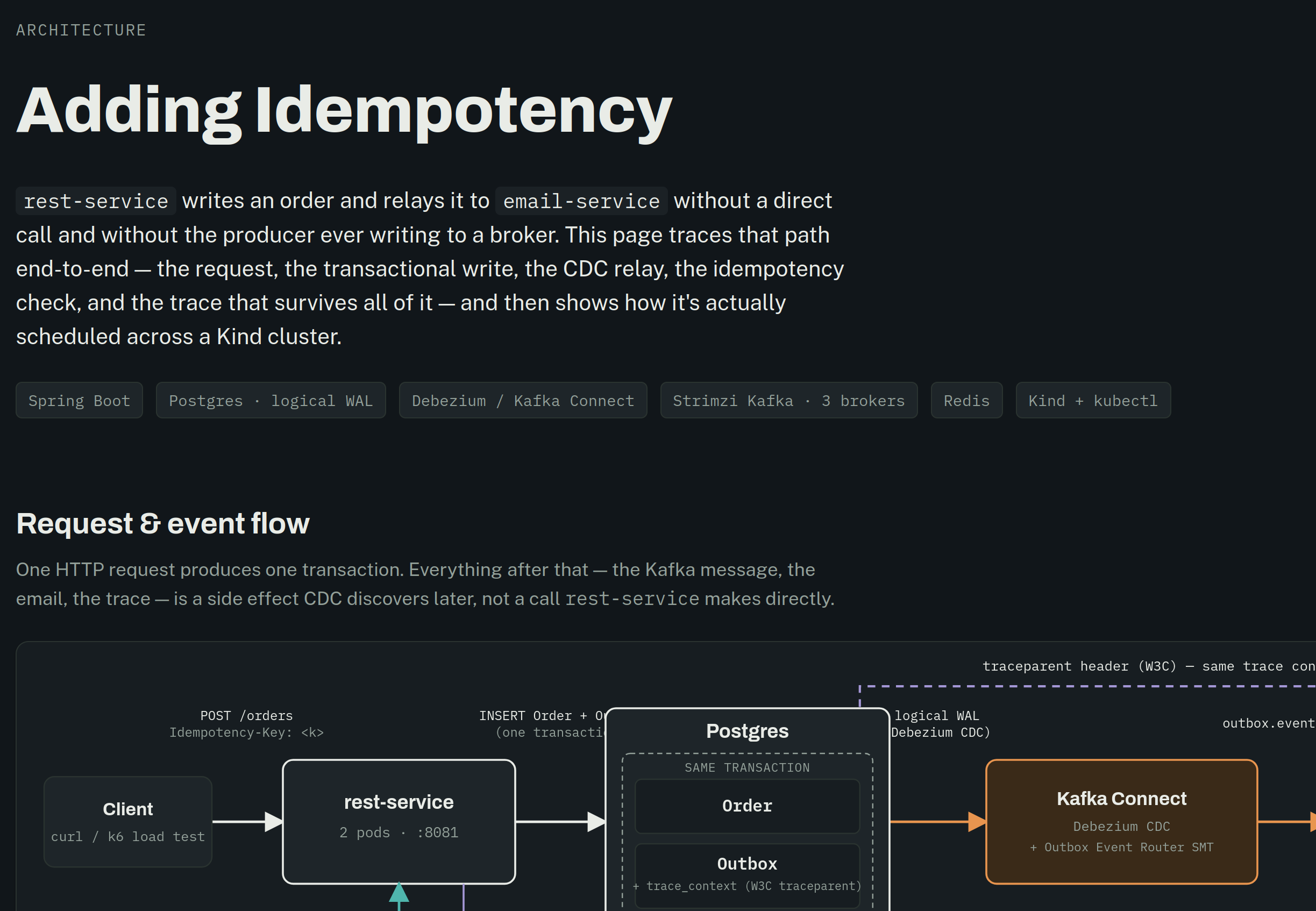Click the email-service inline code
The height and width of the screenshot is (911, 1316).
581,201
